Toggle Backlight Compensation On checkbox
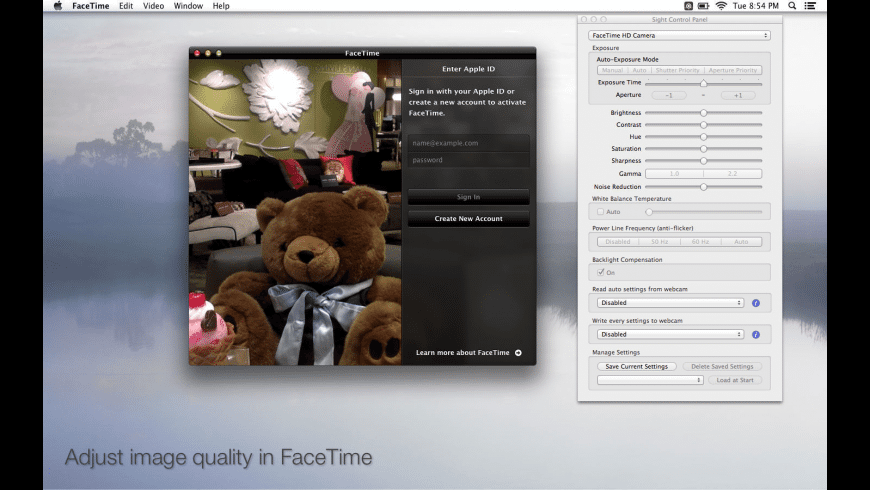Screen dimensions: 870x490 click(600, 272)
